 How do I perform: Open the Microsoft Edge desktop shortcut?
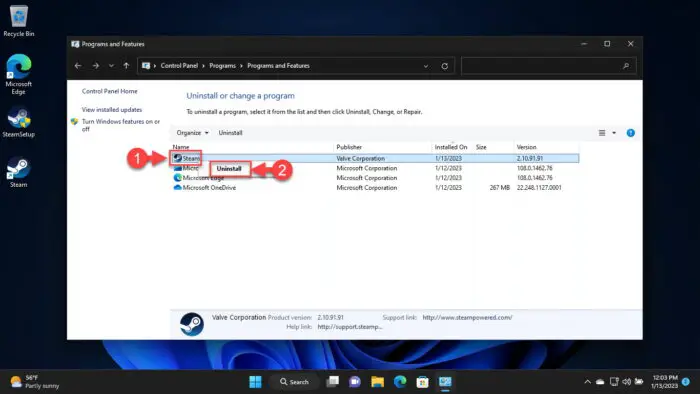coord(18,74)
